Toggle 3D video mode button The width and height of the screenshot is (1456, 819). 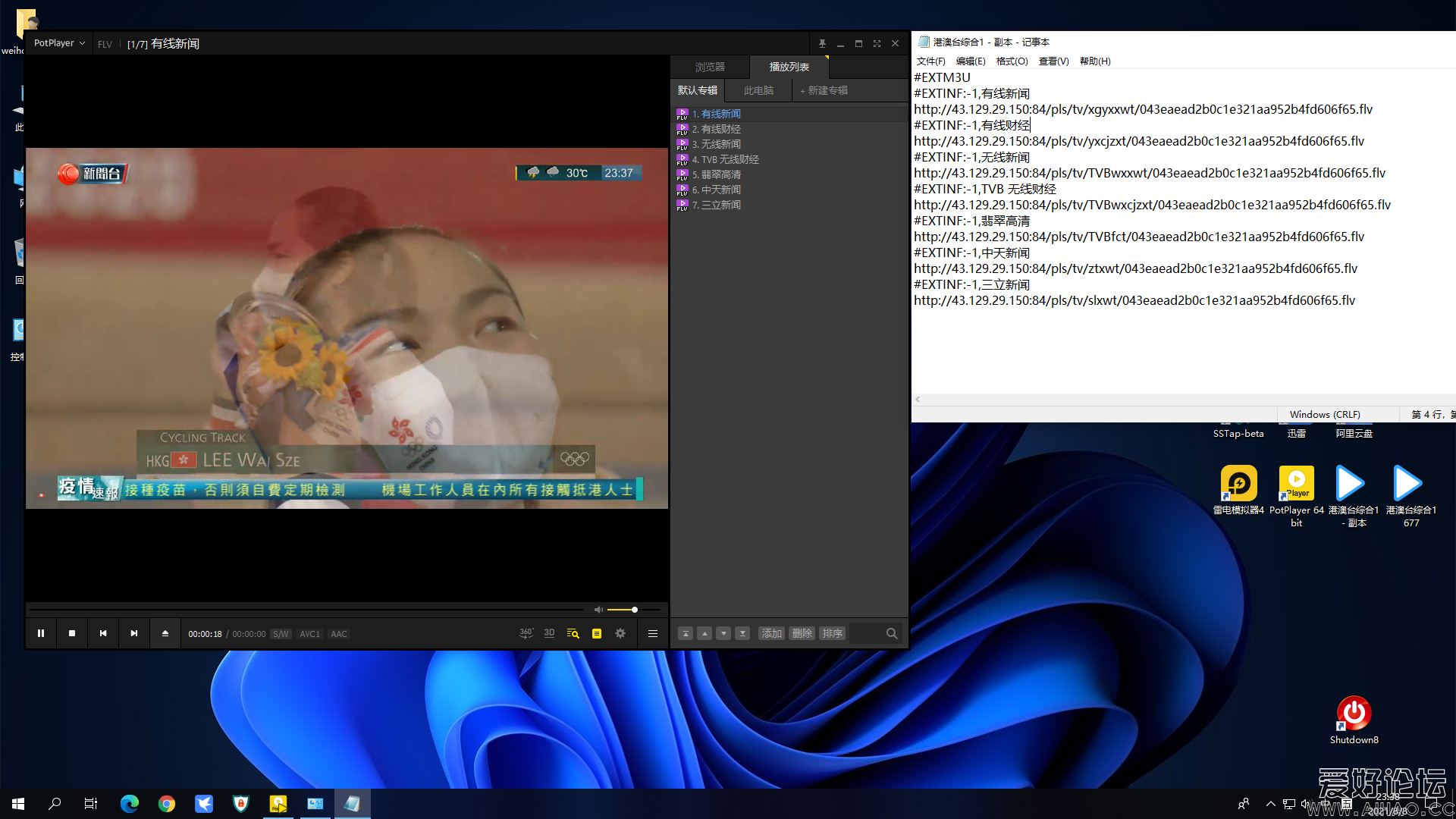click(x=549, y=633)
